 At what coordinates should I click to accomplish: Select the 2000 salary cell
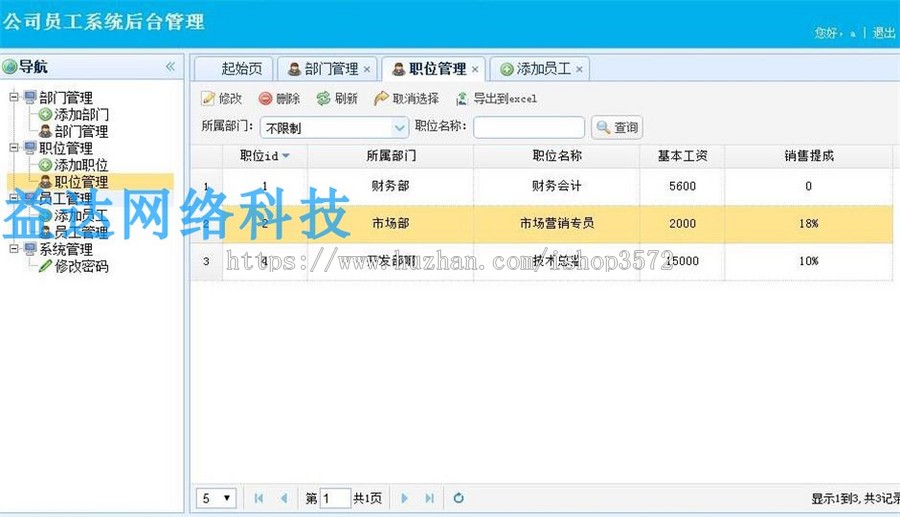pos(682,223)
